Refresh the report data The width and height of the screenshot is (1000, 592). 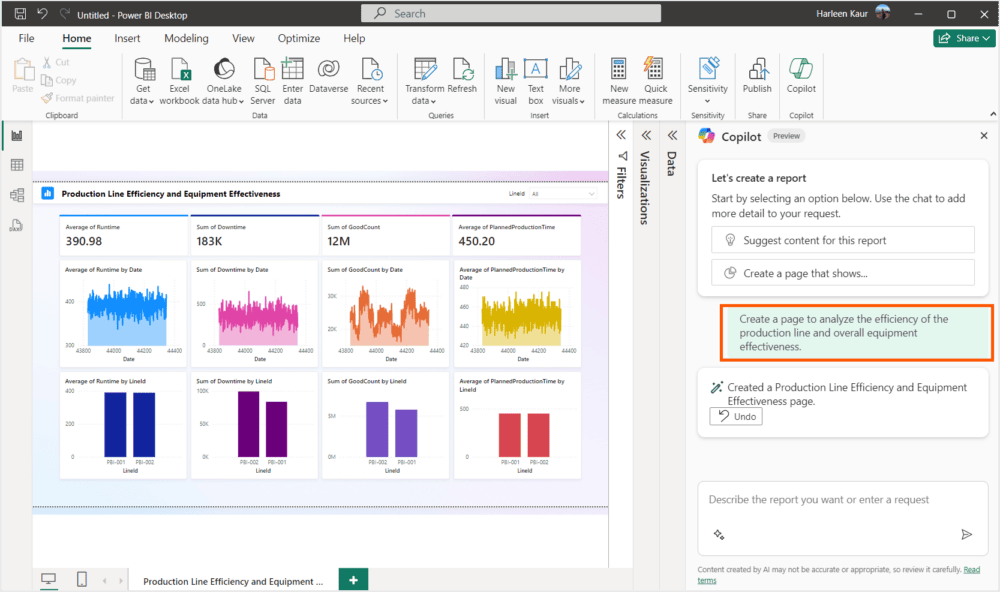tap(462, 75)
